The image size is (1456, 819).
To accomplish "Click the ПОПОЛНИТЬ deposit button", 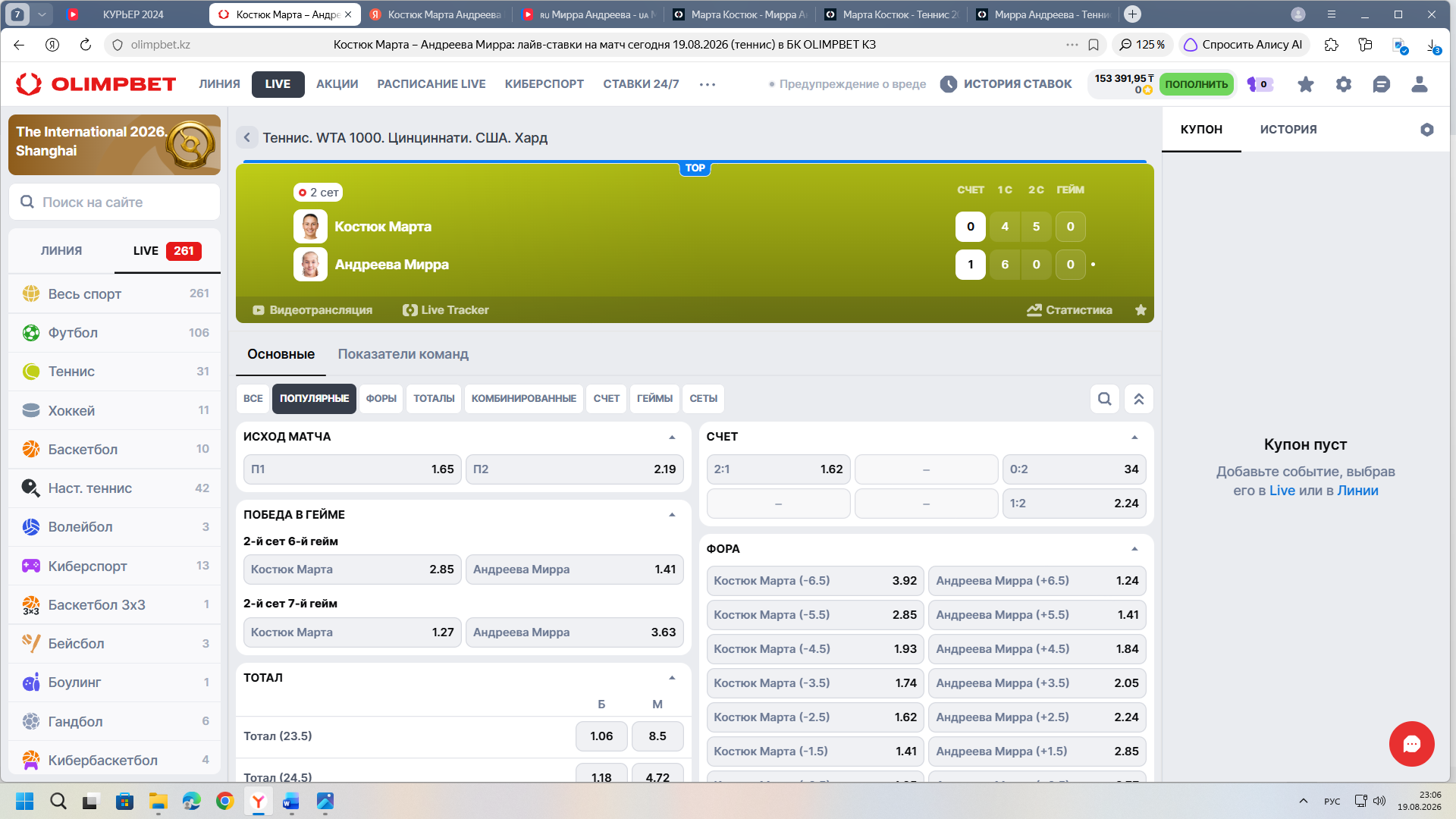I will click(1197, 84).
